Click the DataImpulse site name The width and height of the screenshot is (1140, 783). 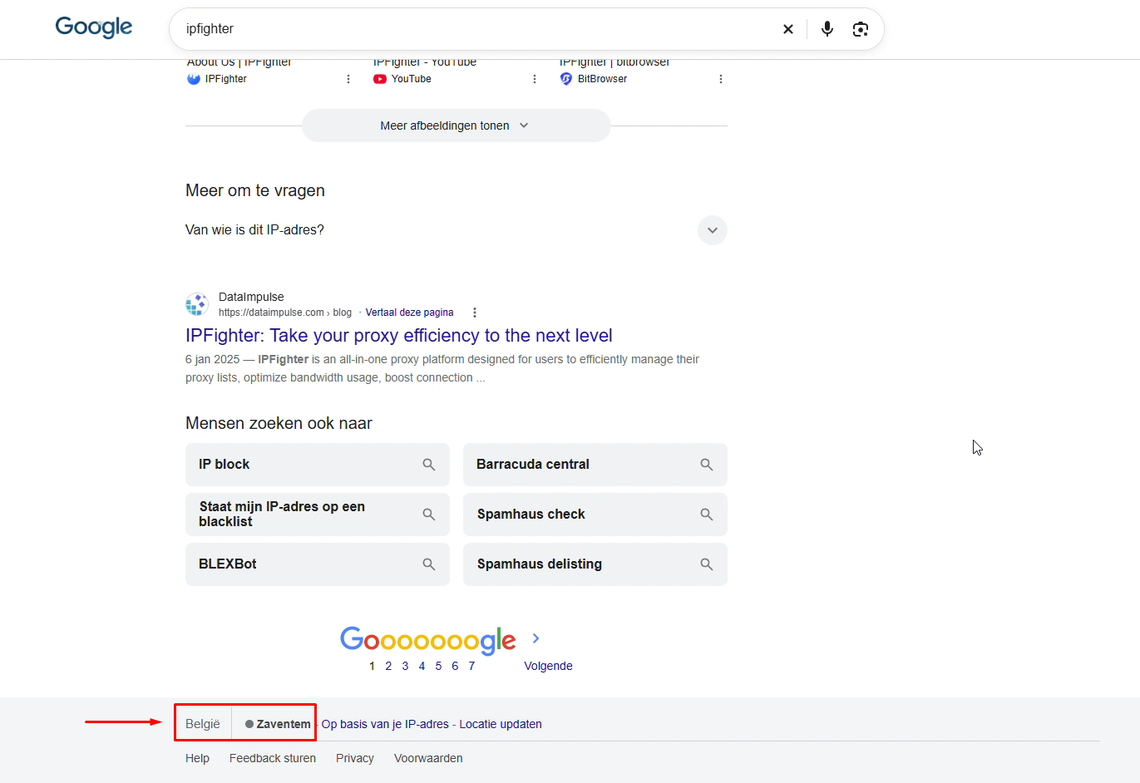point(252,297)
